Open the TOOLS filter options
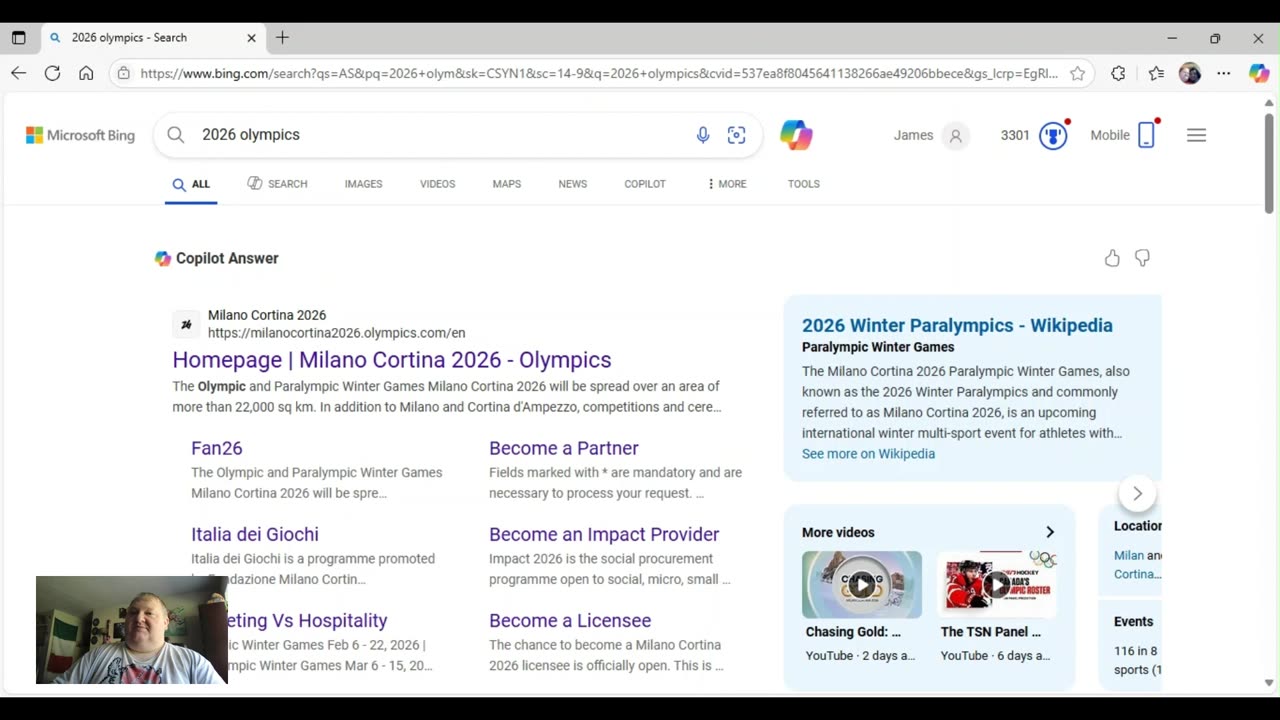1280x720 pixels. click(803, 184)
